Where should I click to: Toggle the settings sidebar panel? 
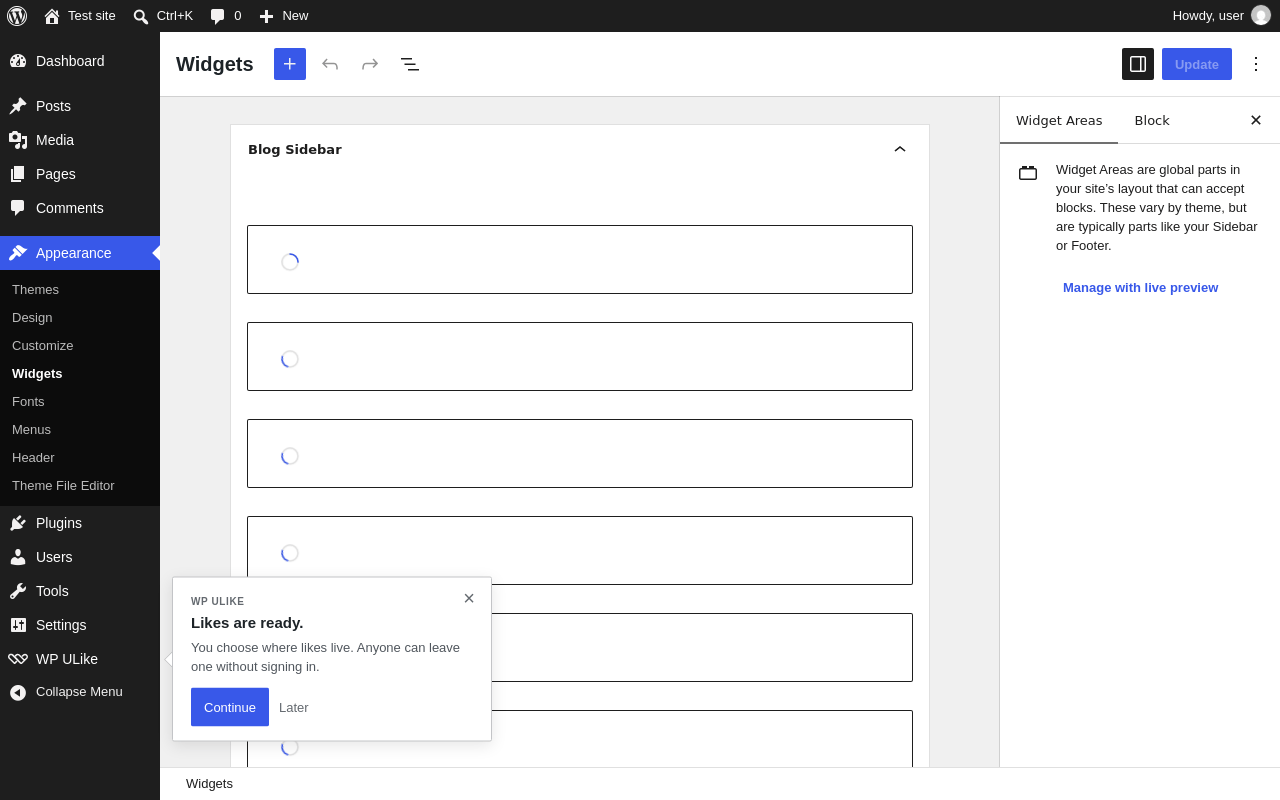1138,64
